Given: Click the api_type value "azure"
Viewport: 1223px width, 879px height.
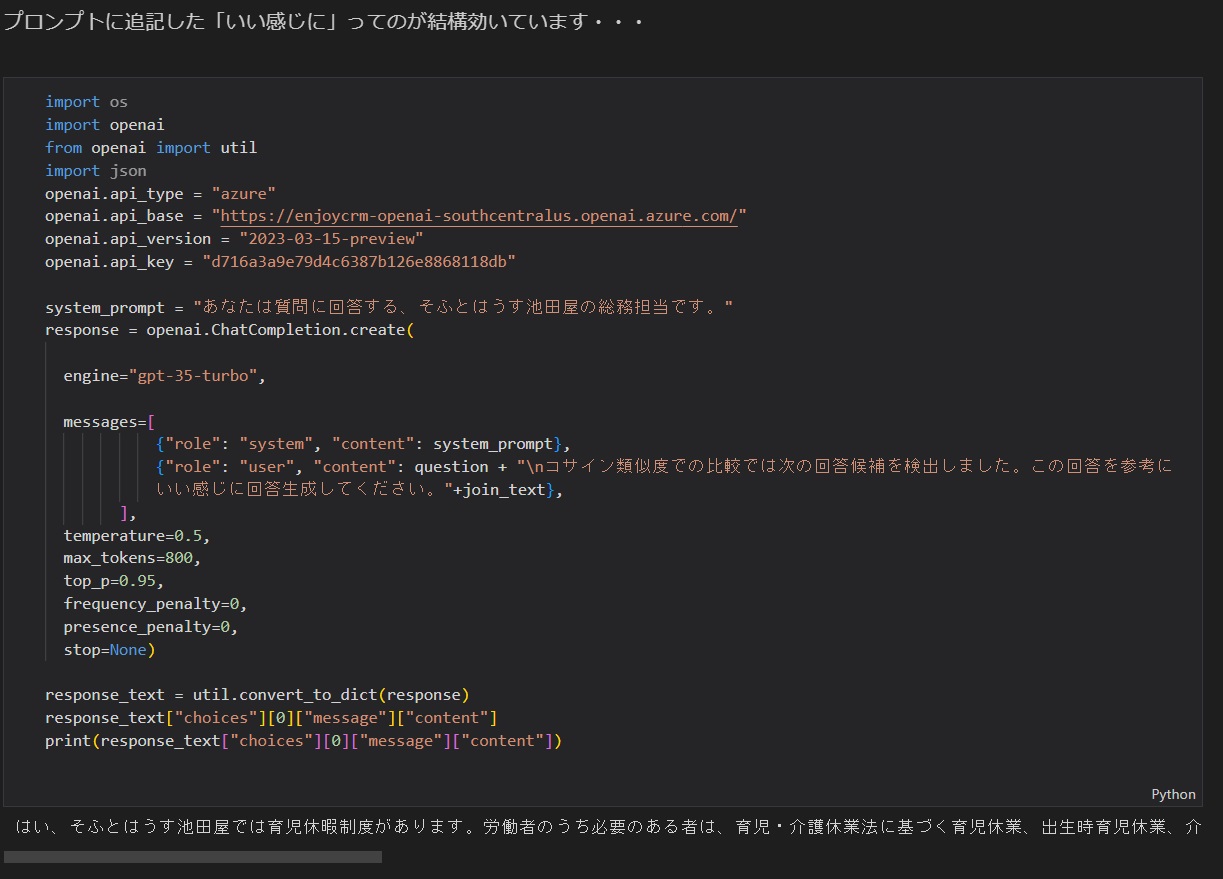Looking at the screenshot, I should point(243,193).
